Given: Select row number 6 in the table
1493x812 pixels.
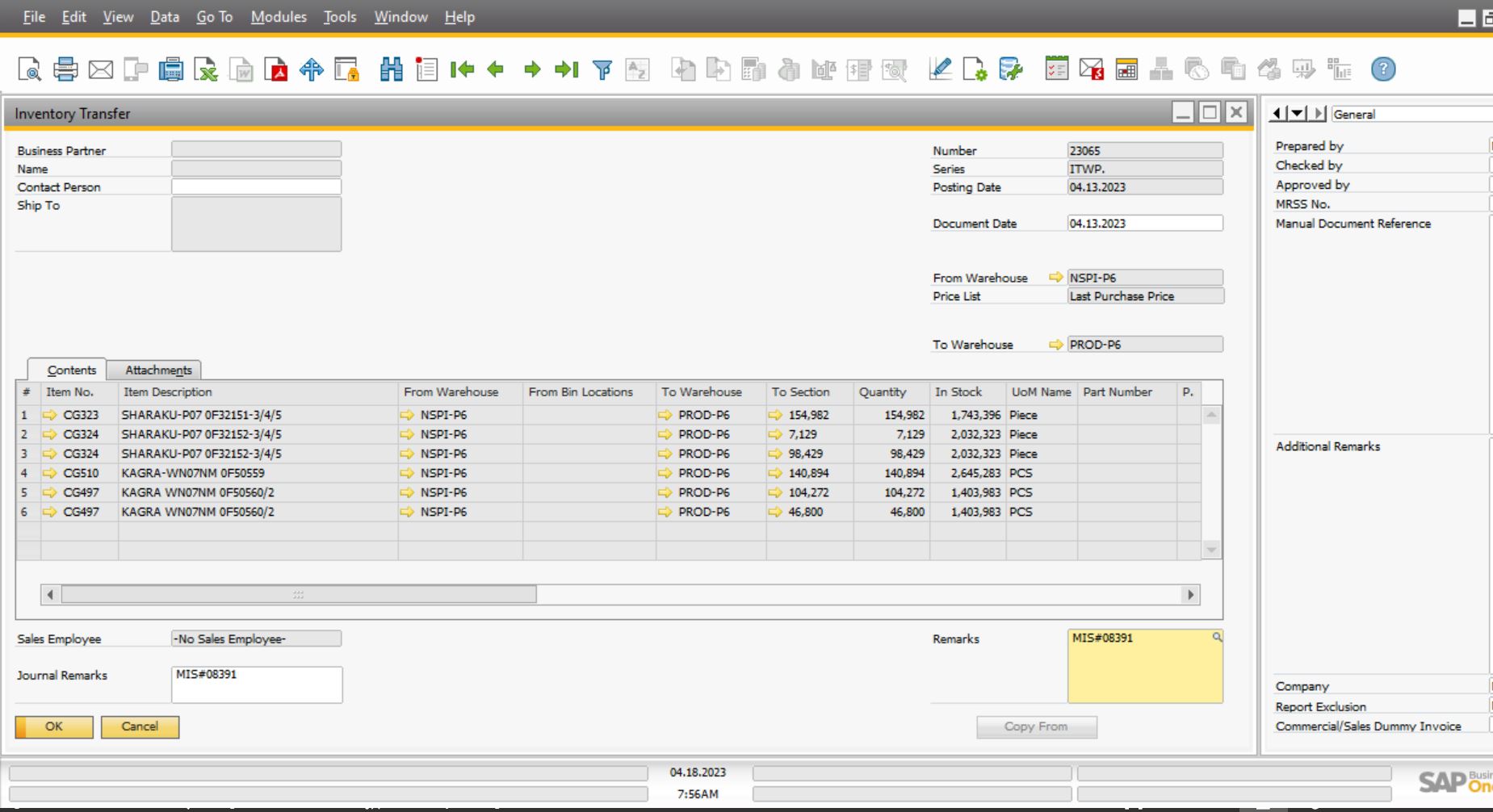Looking at the screenshot, I should (x=28, y=512).
